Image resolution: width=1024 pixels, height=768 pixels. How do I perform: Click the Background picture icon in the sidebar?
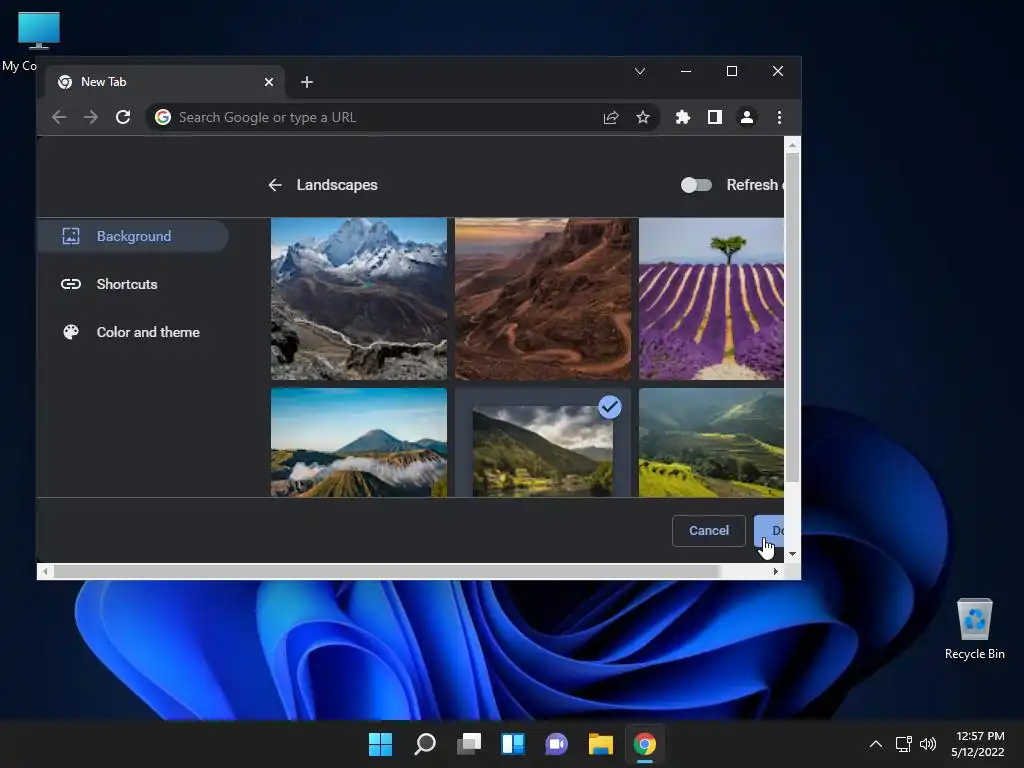coord(71,236)
